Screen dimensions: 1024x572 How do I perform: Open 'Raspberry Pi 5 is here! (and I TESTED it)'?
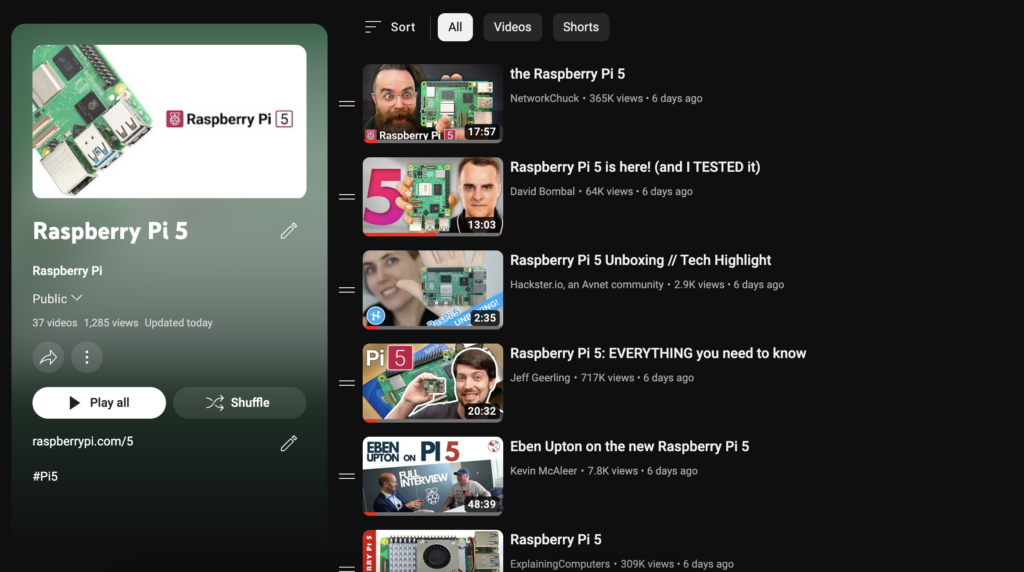coord(635,167)
